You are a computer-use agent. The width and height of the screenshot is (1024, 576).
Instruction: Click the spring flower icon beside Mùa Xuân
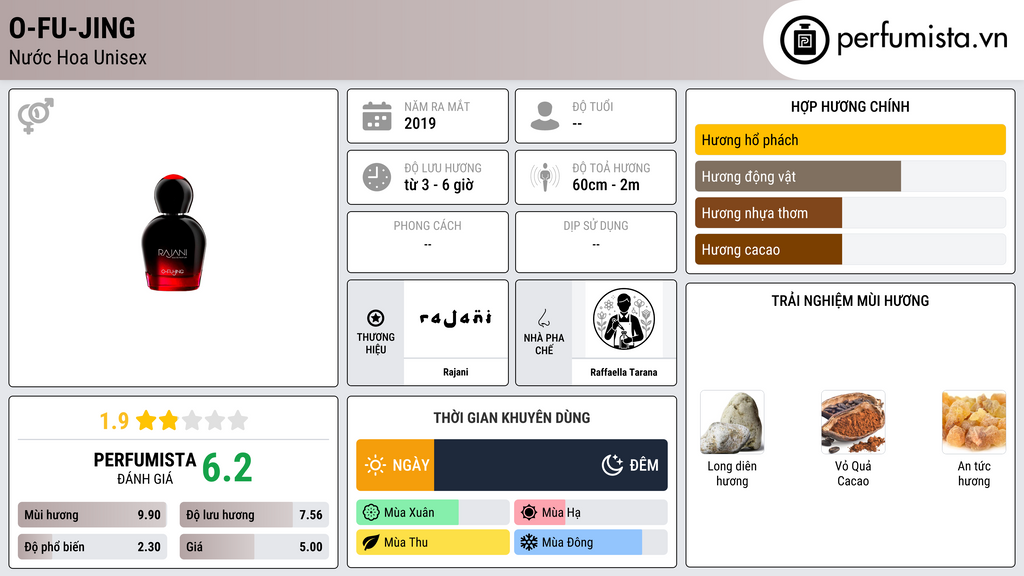371,513
